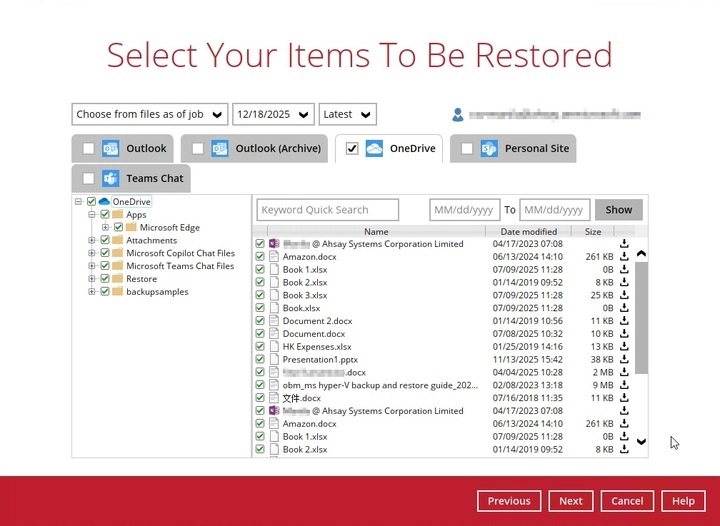Click the start date MM/dd/yyyy field before 'To'
Image resolution: width=720 pixels, height=526 pixels.
tap(465, 210)
